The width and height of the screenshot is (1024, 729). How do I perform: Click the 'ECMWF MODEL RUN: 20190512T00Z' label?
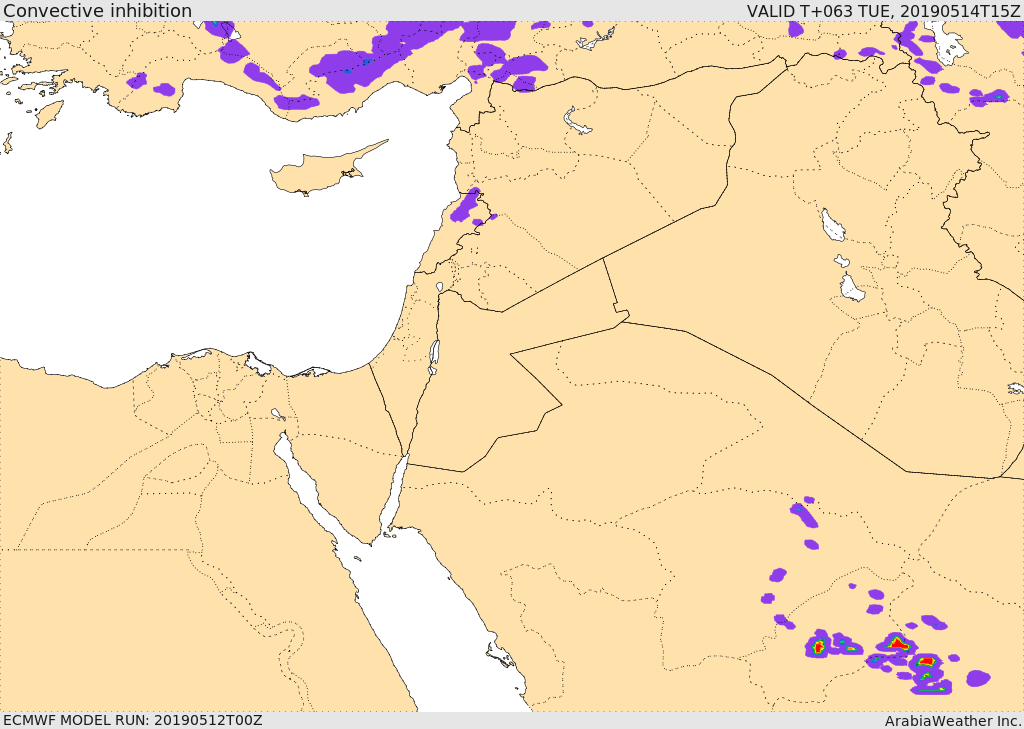133,720
